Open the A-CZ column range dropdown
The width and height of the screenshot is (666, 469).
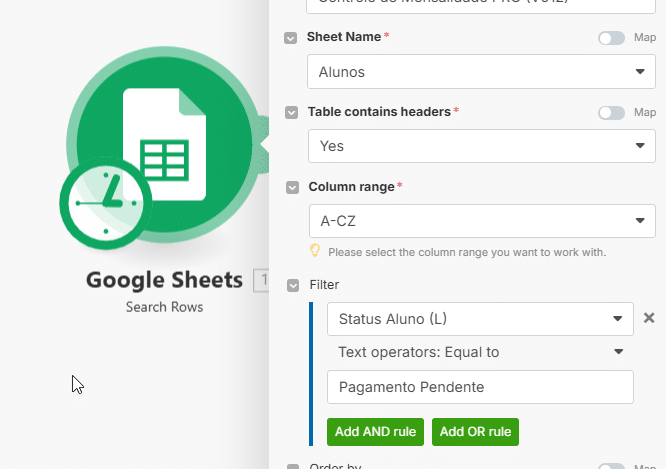pyautogui.click(x=482, y=221)
